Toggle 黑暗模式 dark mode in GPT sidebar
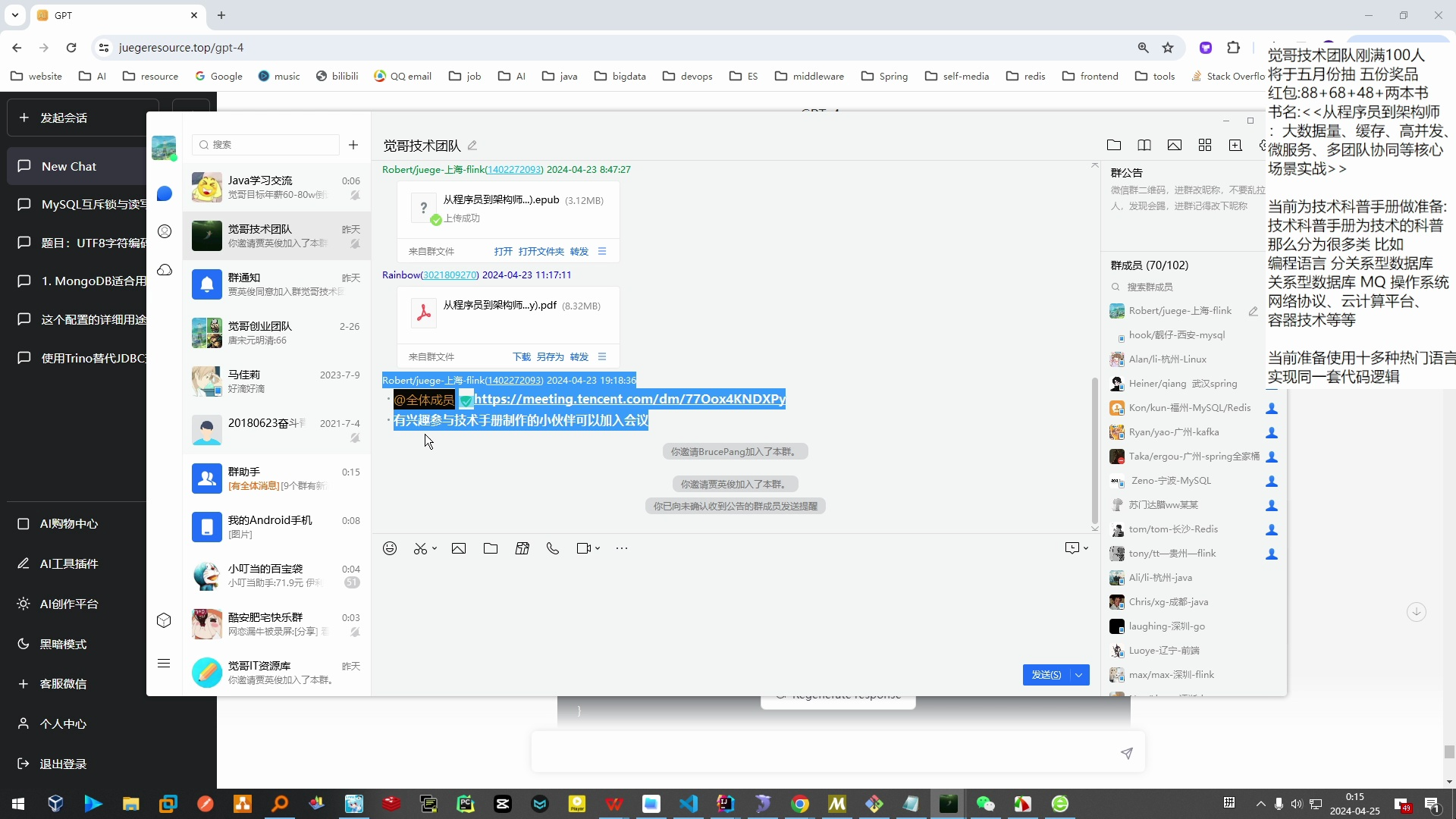Image resolution: width=1456 pixels, height=819 pixels. [x=52, y=644]
